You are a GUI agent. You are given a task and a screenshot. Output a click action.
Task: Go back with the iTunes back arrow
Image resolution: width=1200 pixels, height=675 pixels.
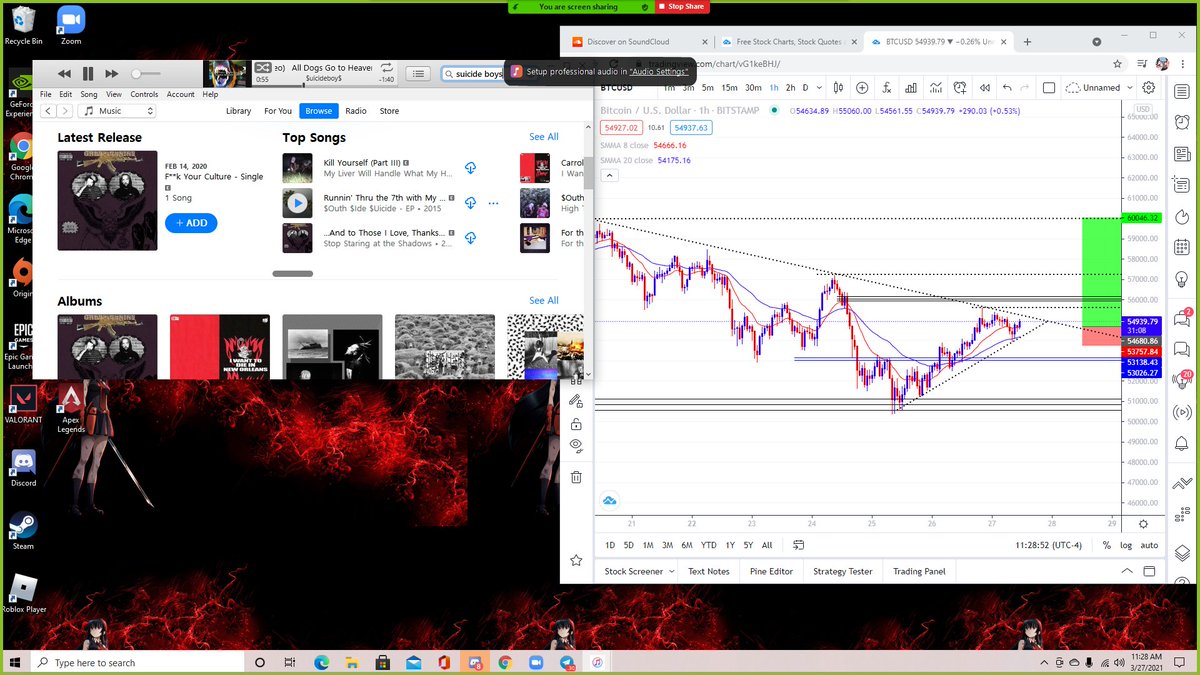point(46,111)
